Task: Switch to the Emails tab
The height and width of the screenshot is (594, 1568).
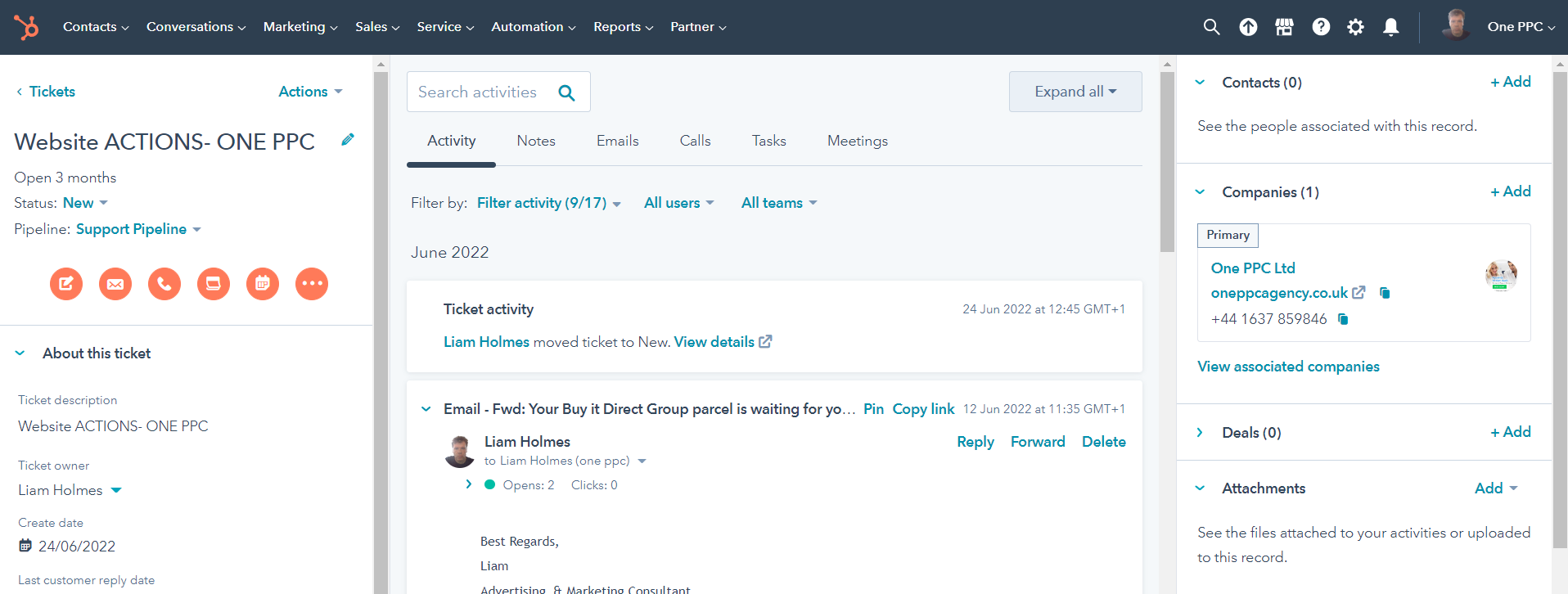Action: 618,141
